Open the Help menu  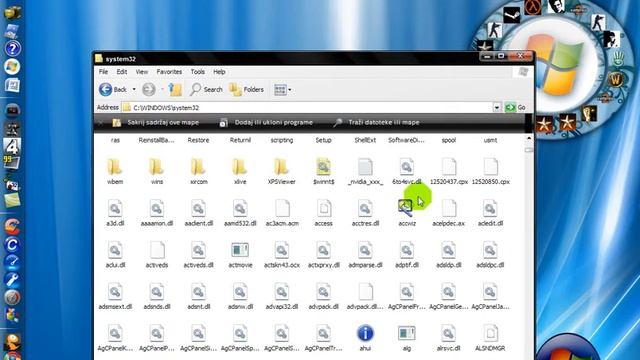point(219,72)
